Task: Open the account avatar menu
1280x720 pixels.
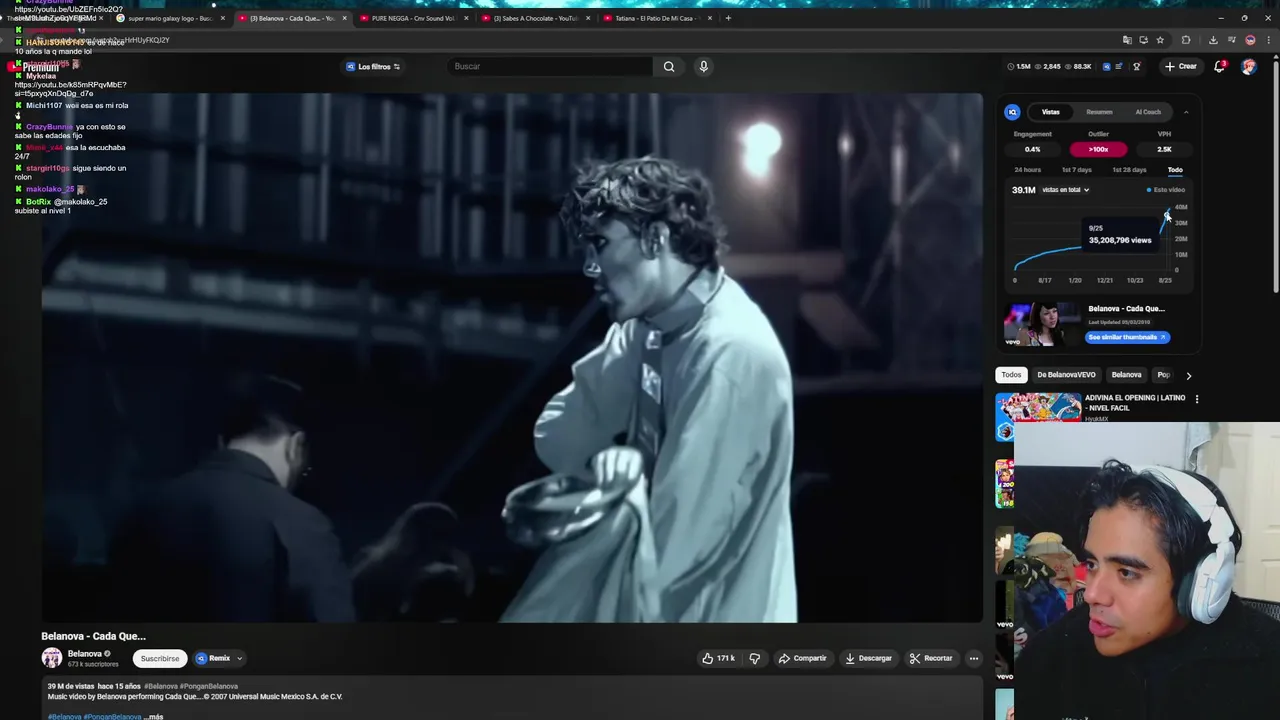Action: 1249,66
